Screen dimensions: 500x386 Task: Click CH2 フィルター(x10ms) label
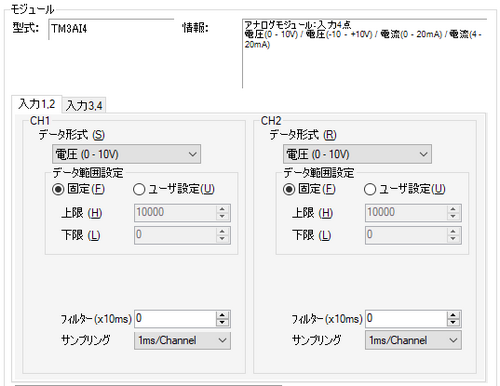[x=327, y=319]
